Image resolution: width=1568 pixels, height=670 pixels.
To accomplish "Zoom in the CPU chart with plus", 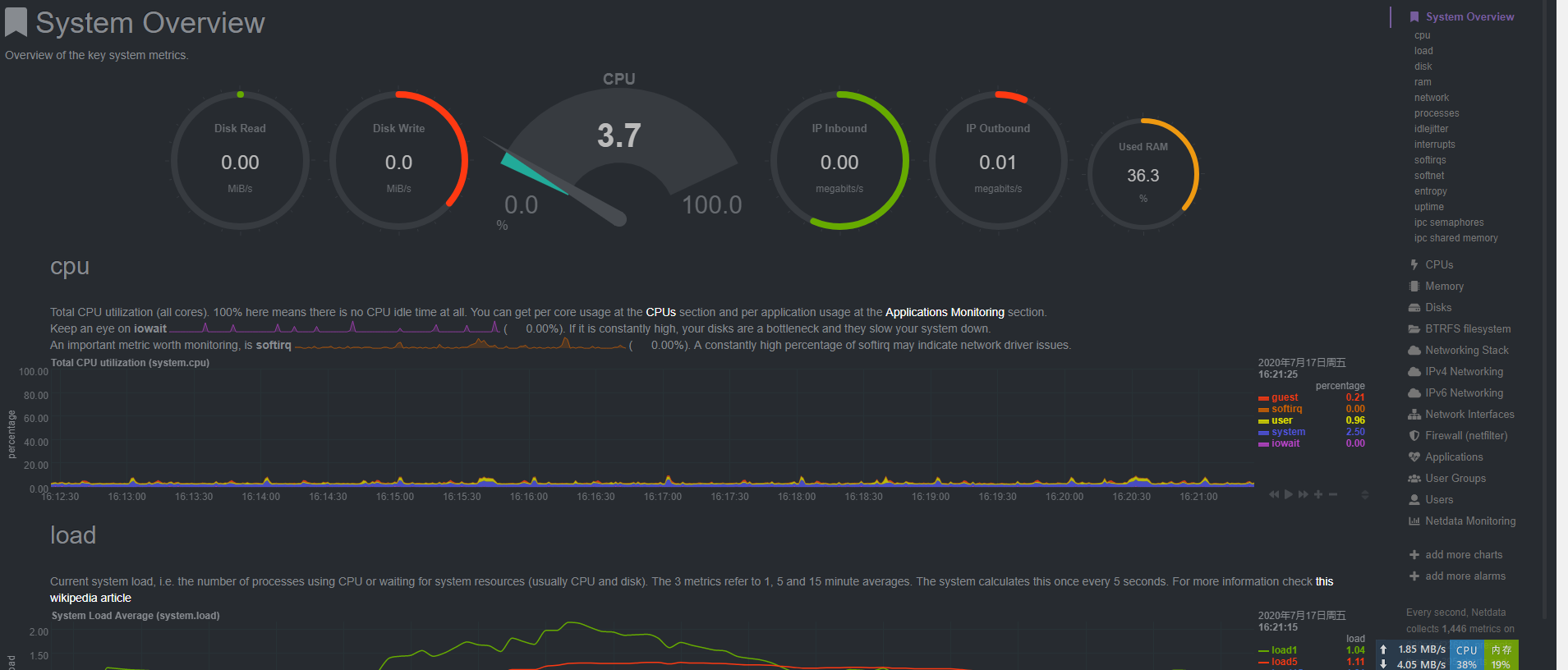I will 1318,494.
